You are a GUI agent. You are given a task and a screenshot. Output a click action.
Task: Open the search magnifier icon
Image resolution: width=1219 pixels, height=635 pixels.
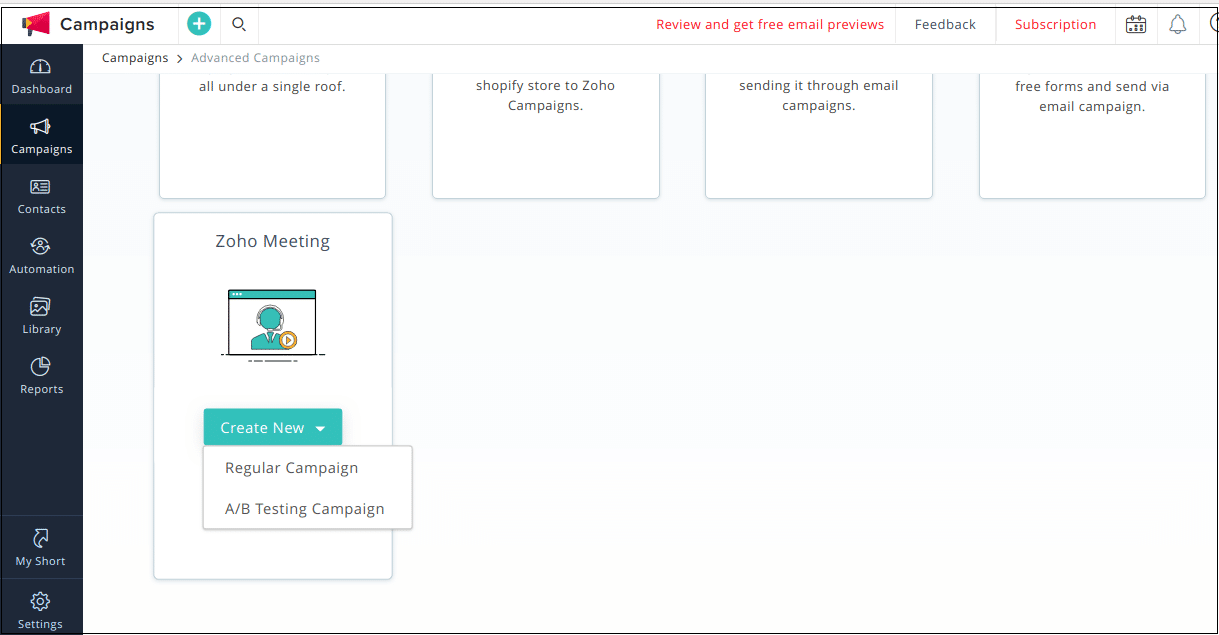click(x=239, y=24)
